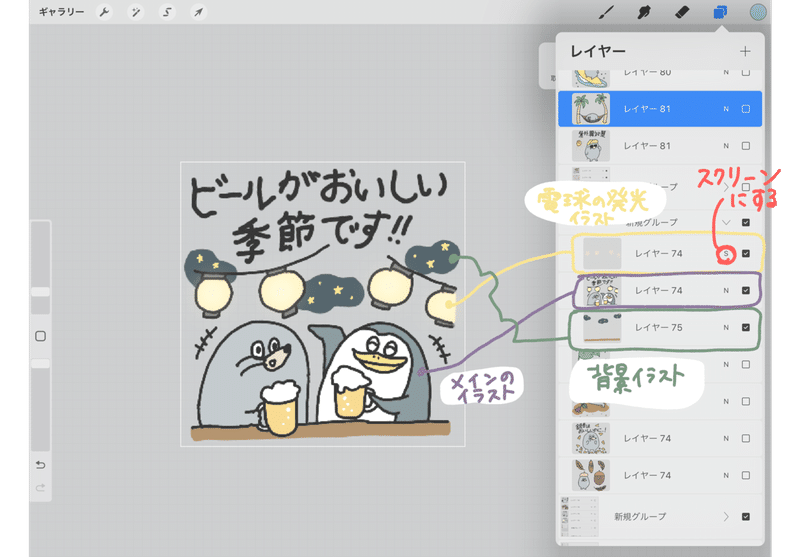
Task: Select the highlighted blue レイヤー 81 row
Action: pyautogui.click(x=660, y=109)
